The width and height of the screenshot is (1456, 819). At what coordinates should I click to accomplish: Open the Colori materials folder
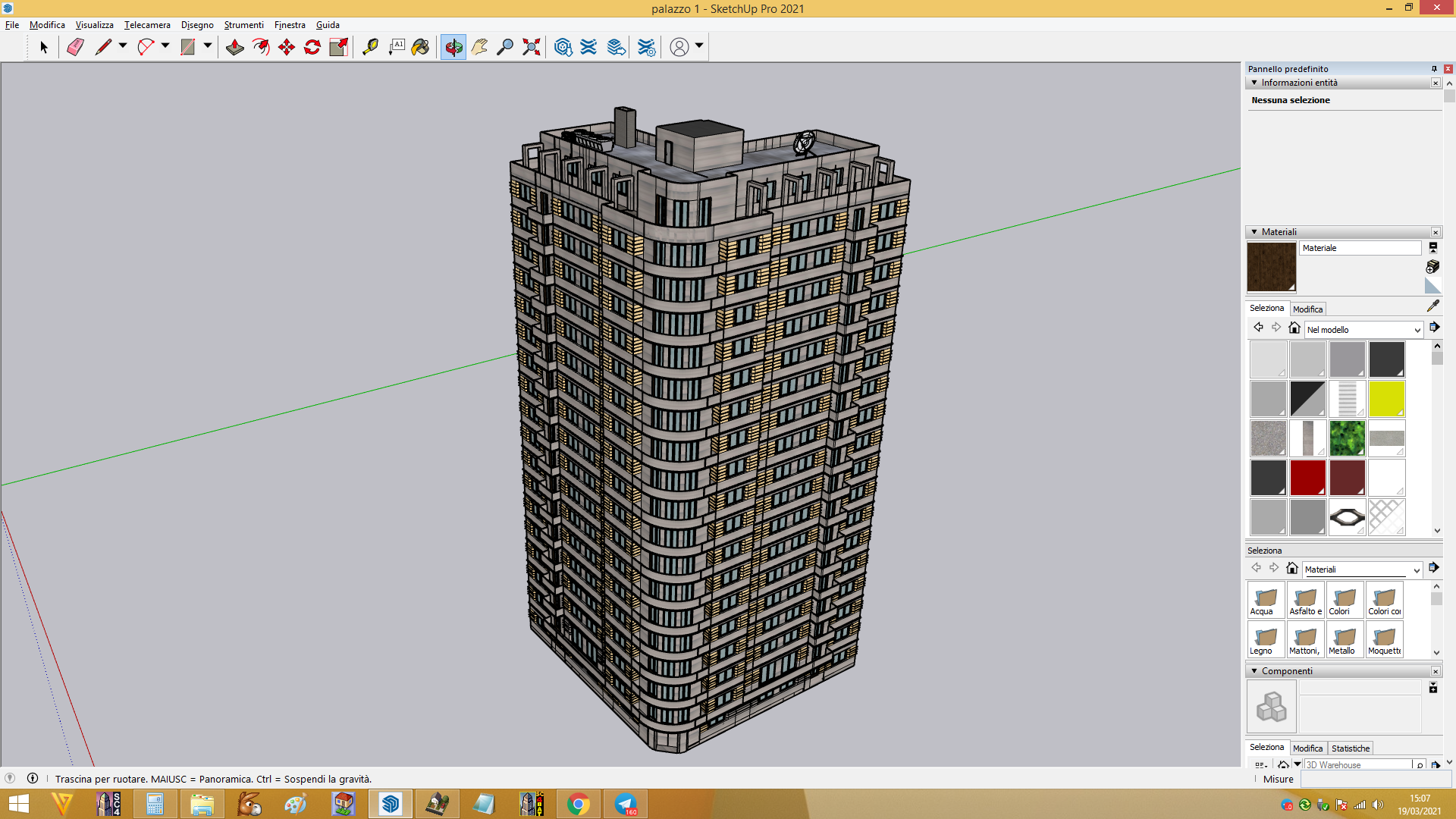pos(1345,600)
